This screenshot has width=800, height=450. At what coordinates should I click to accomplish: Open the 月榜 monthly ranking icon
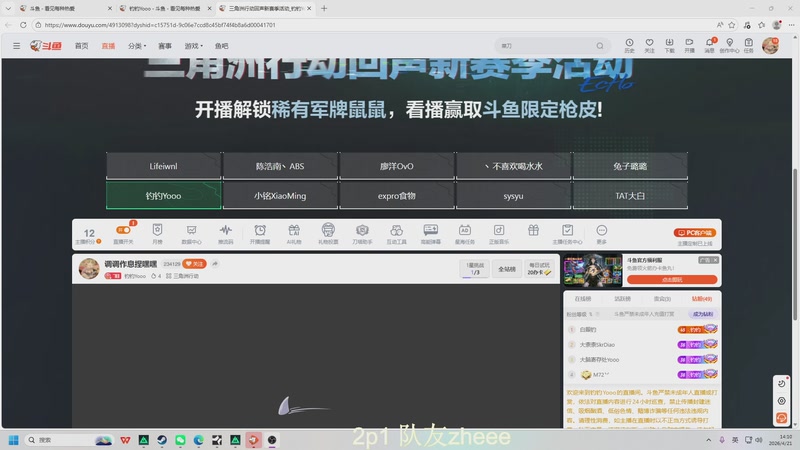(157, 234)
